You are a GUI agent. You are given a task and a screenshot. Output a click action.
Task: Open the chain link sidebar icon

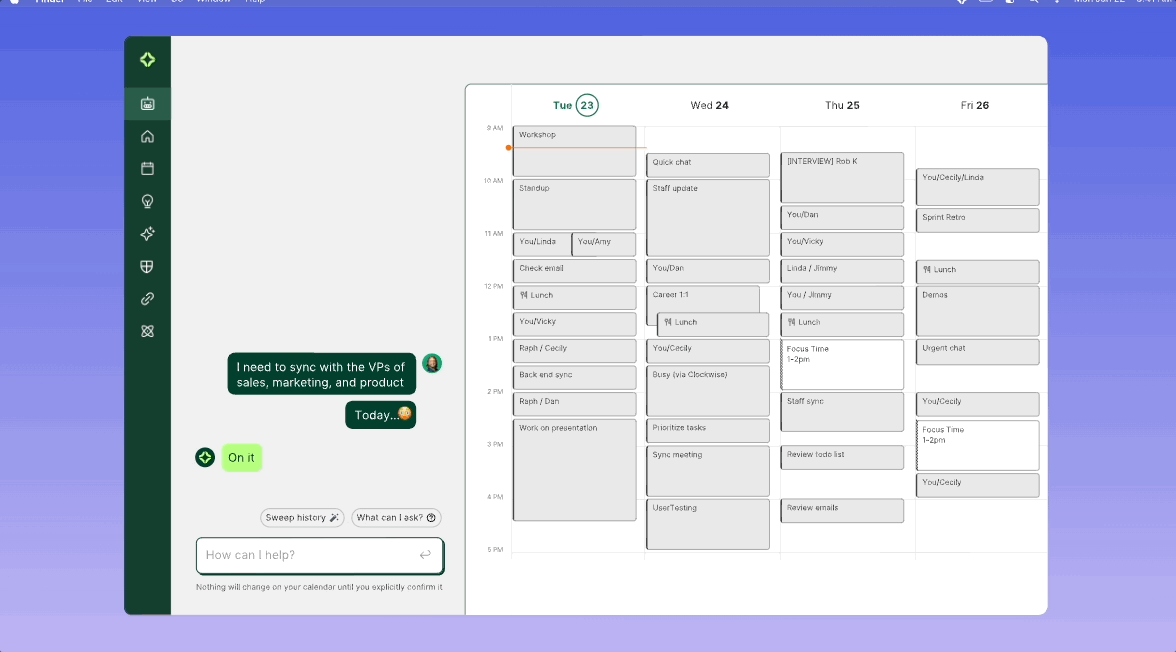(x=148, y=299)
